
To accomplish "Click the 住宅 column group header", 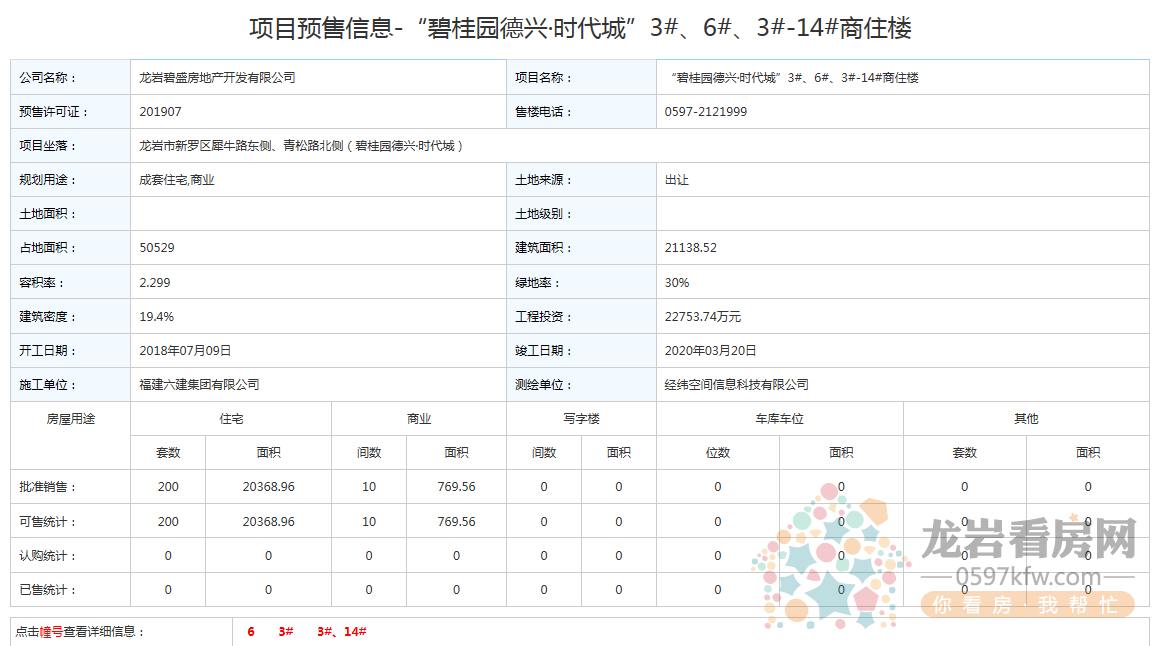I will [231, 419].
